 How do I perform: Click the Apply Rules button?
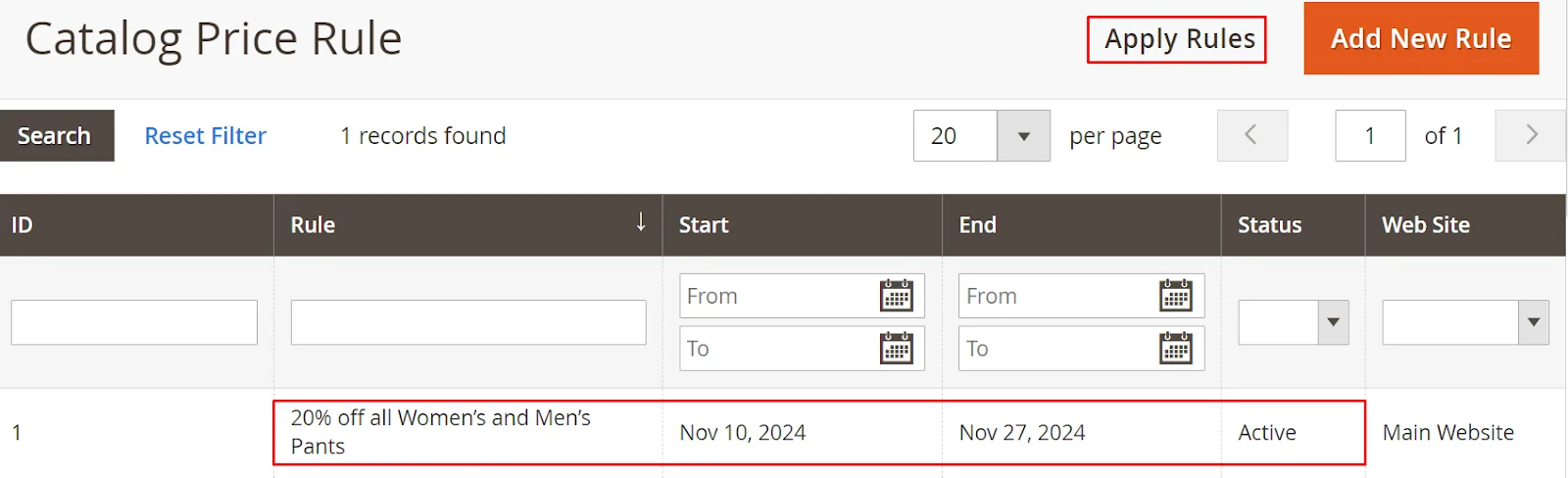point(1176,39)
